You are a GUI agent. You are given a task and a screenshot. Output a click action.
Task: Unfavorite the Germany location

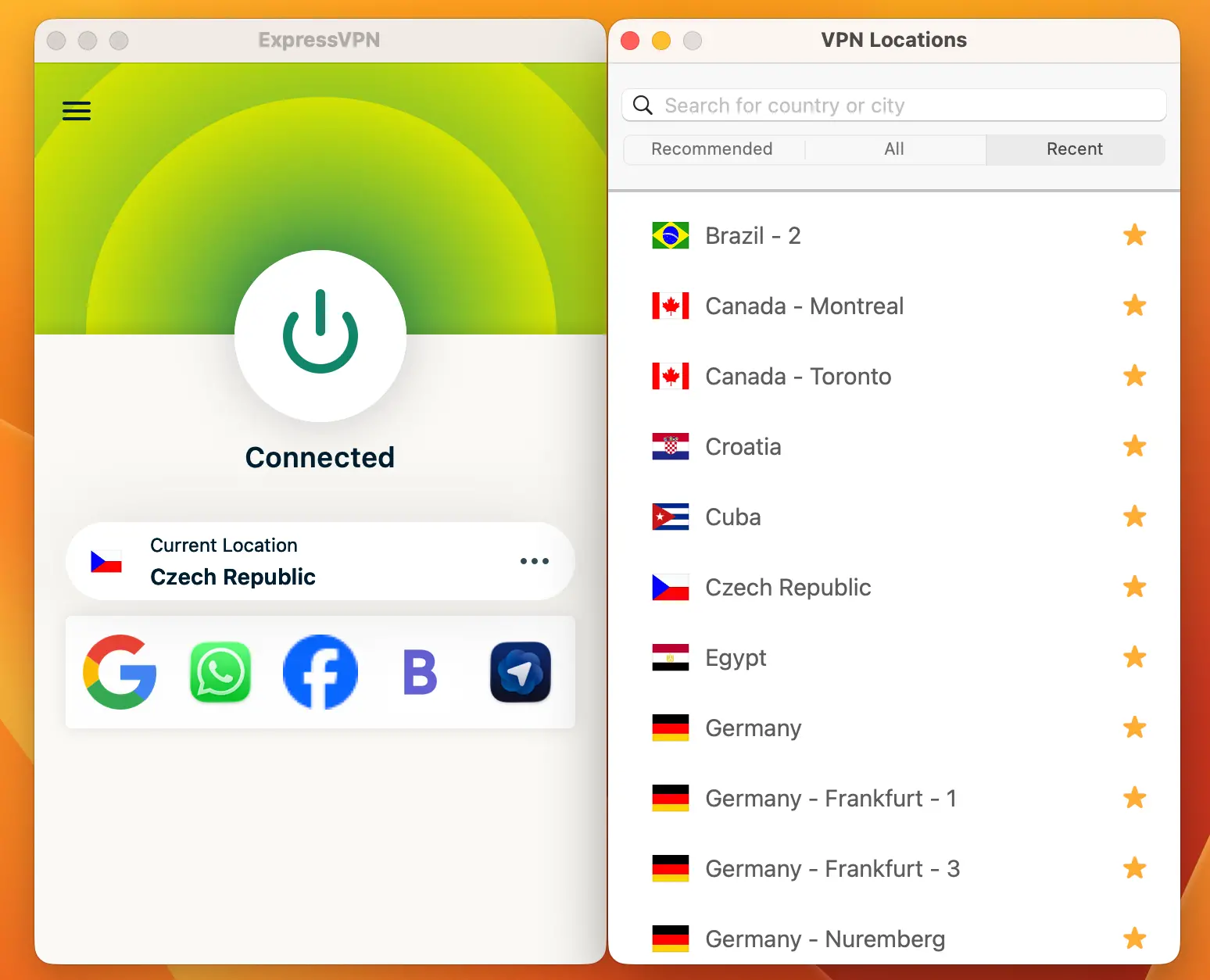[x=1134, y=728]
